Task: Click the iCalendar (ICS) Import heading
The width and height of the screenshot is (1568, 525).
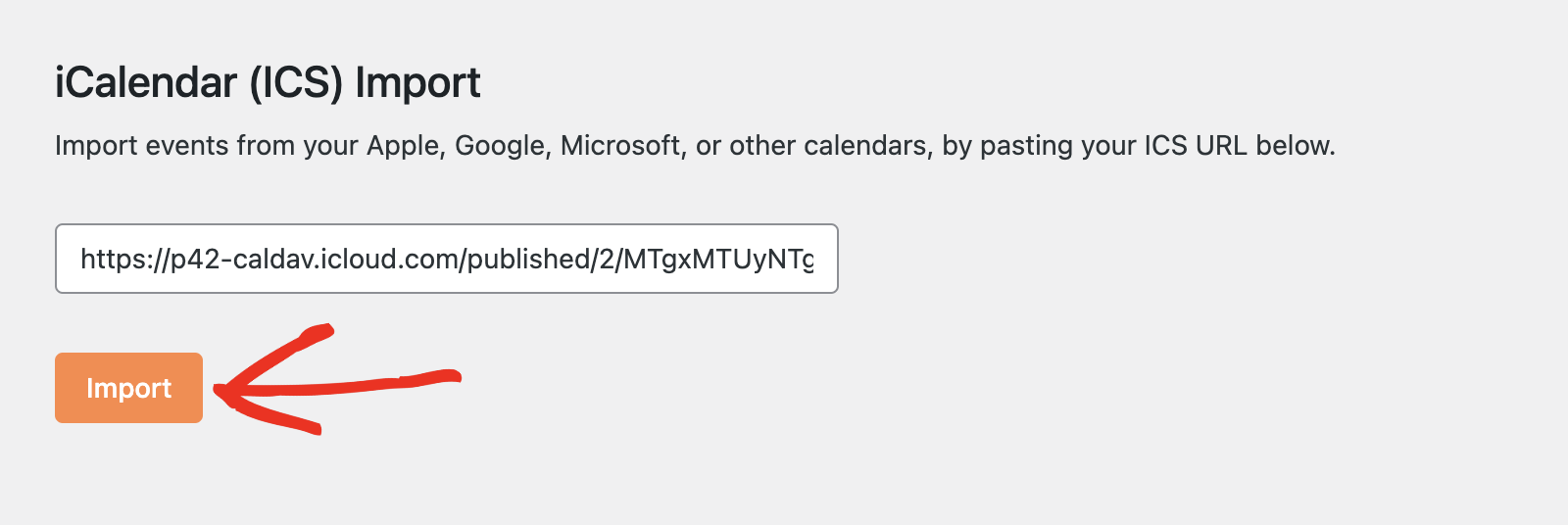Action: click(268, 83)
